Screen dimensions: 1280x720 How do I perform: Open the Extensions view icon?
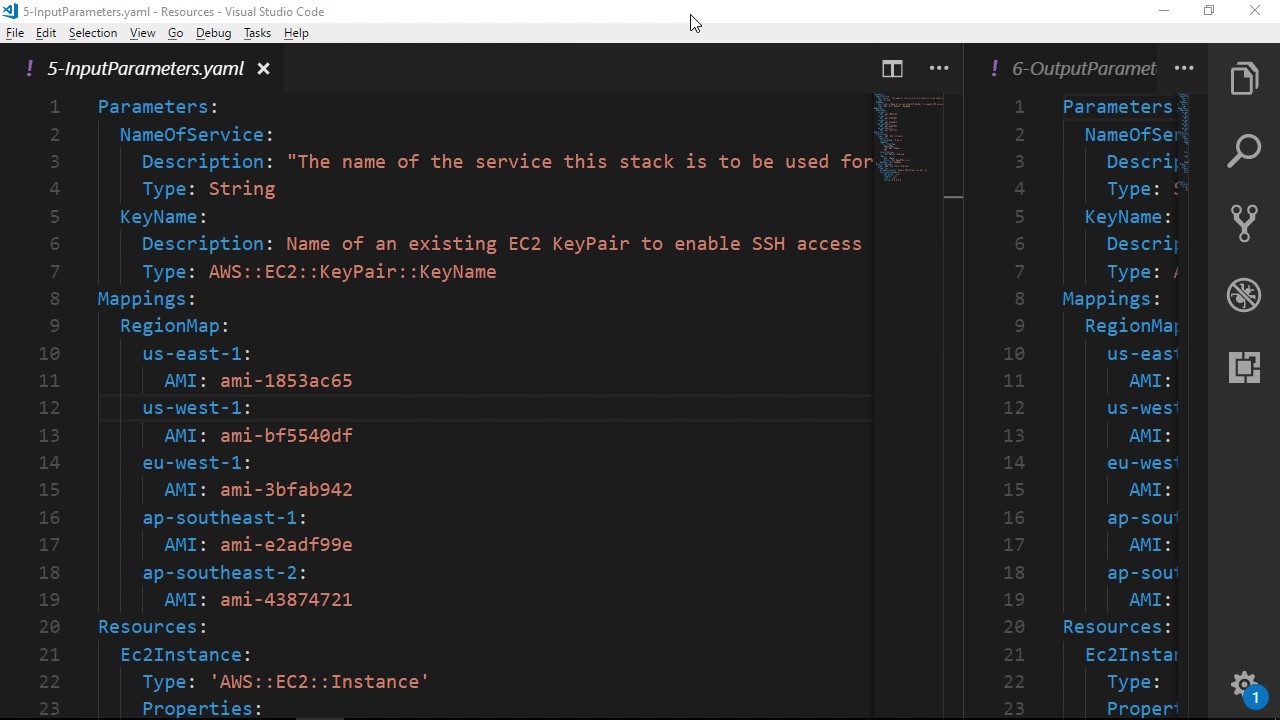coord(1244,367)
